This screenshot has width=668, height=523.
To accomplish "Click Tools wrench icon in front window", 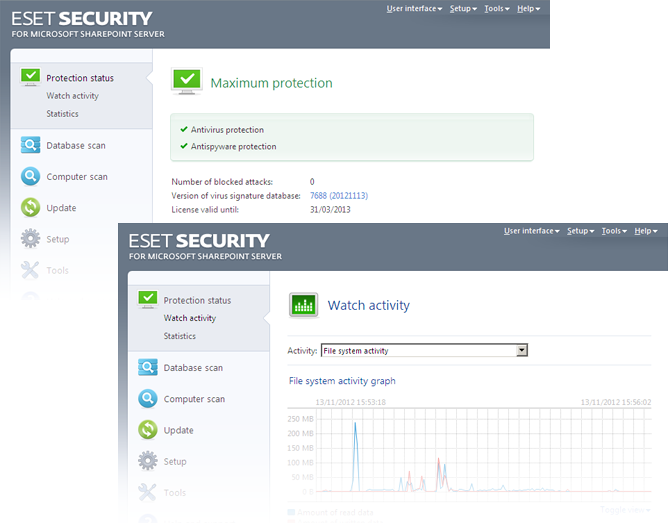I will (147, 492).
